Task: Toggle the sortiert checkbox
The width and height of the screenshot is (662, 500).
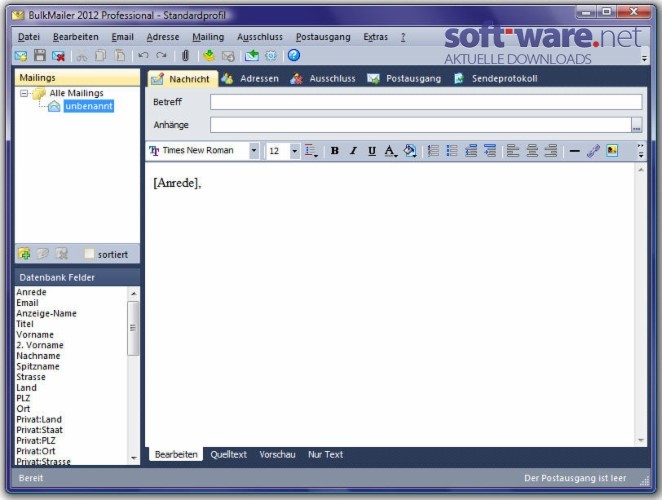Action: tap(89, 254)
